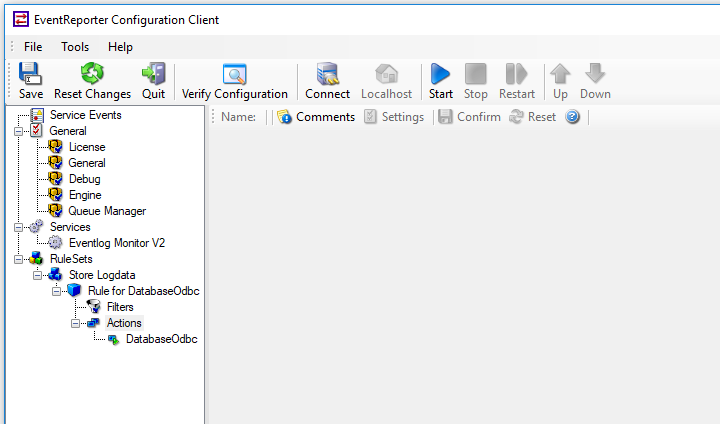
Task: Collapse the Rule for DatabaseOdbc node
Action: [x=56, y=291]
